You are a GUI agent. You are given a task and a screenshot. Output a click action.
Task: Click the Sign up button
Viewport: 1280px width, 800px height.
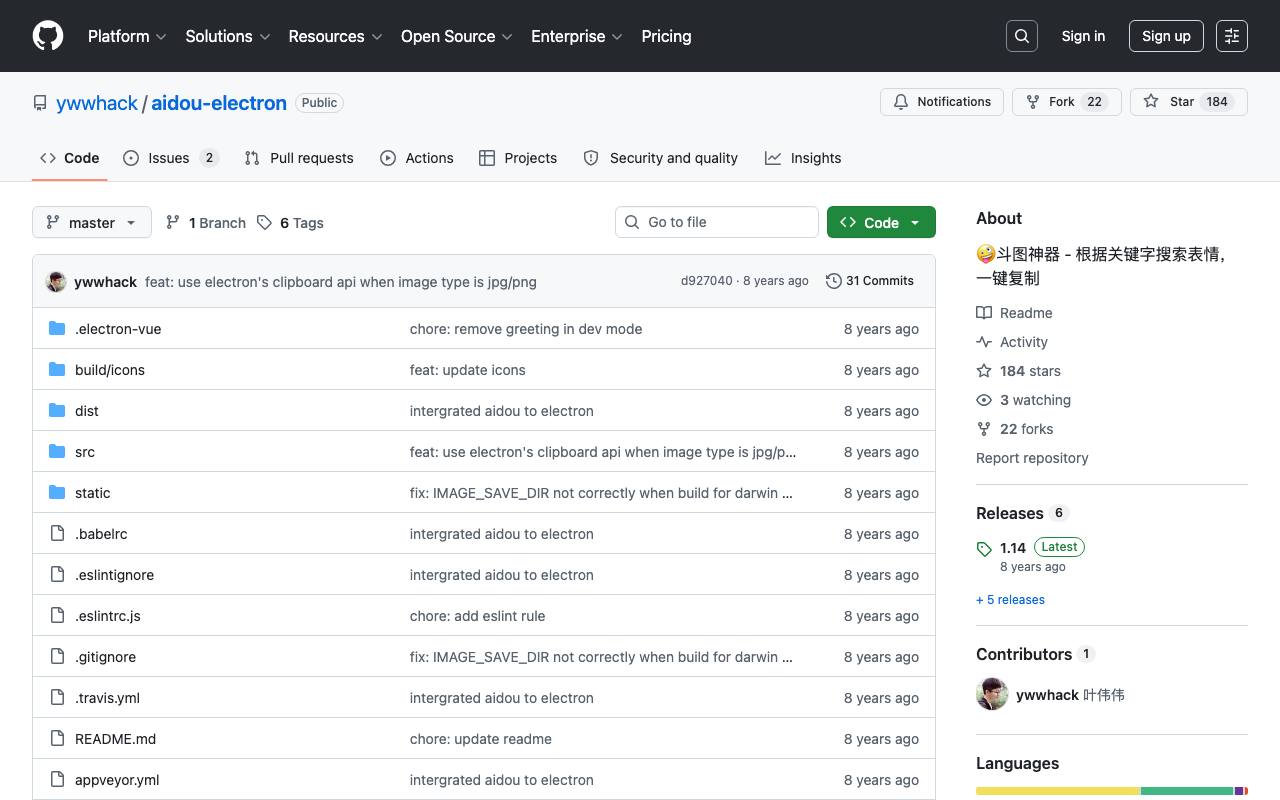pos(1166,36)
